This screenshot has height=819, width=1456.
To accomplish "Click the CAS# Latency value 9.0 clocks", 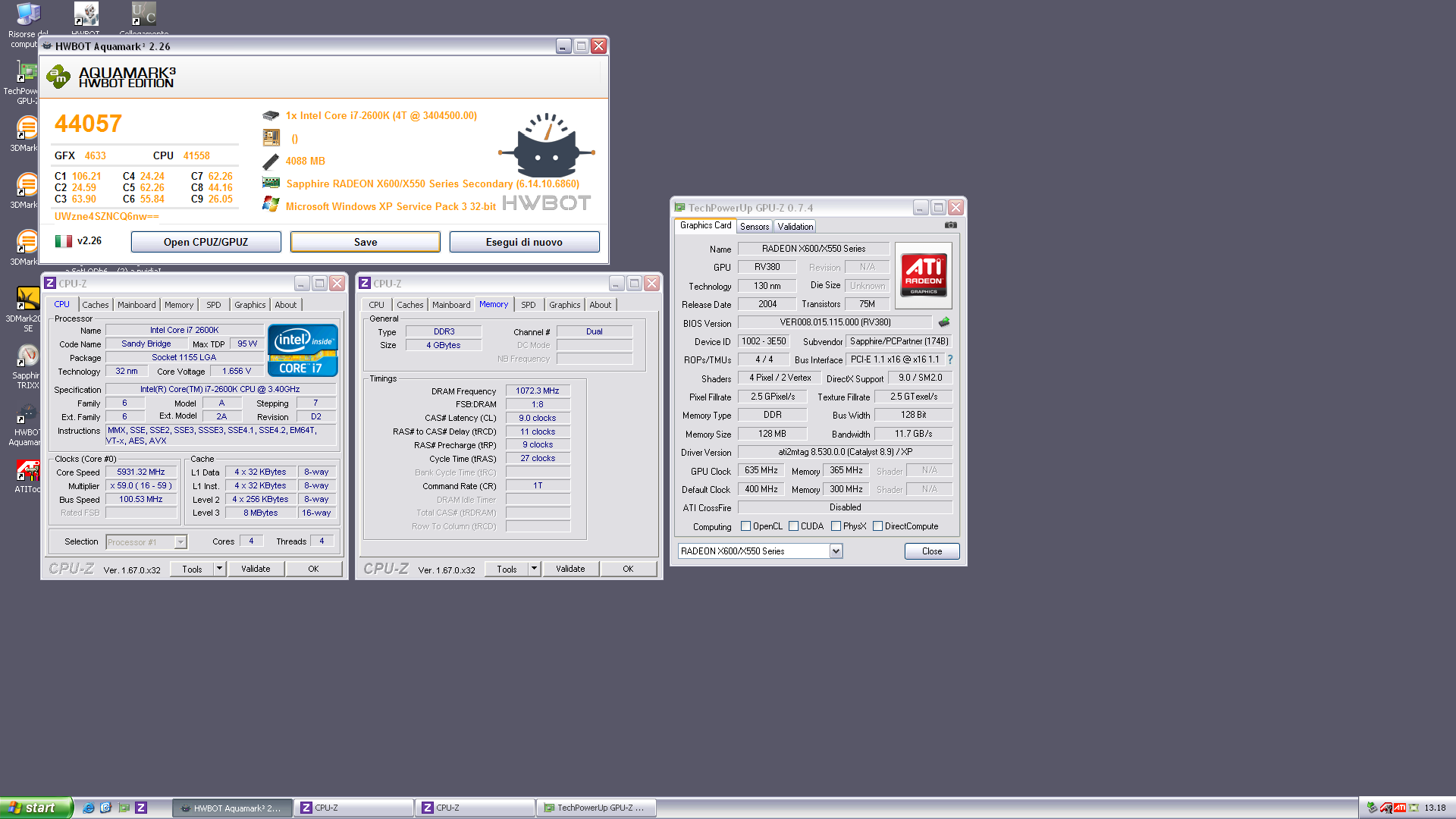I will click(538, 418).
